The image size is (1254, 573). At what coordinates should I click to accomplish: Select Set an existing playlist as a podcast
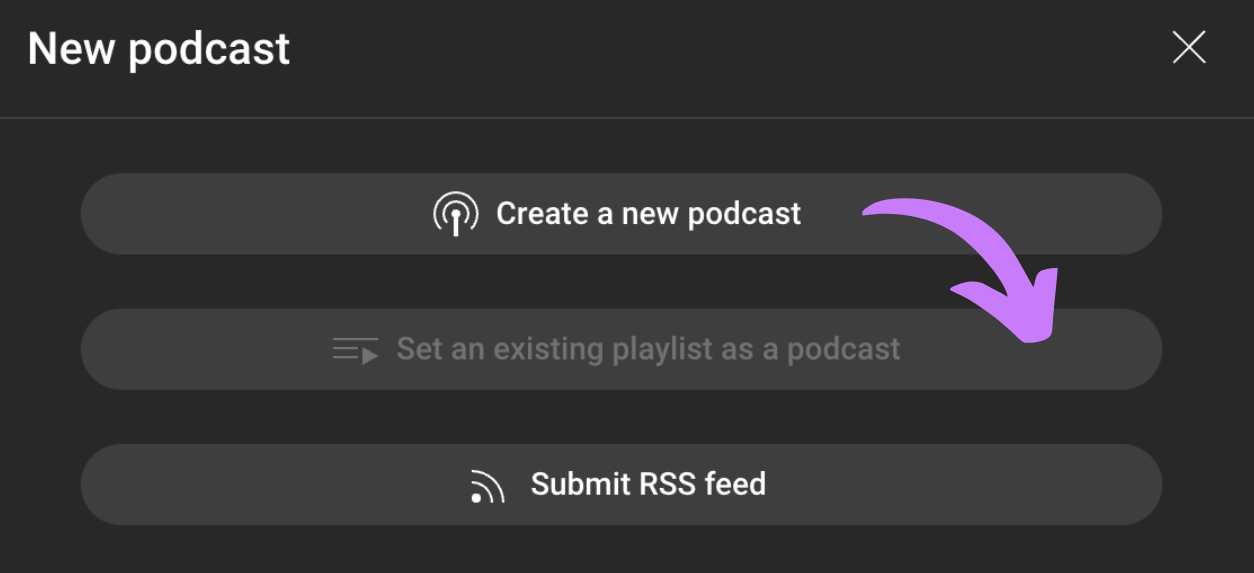621,349
